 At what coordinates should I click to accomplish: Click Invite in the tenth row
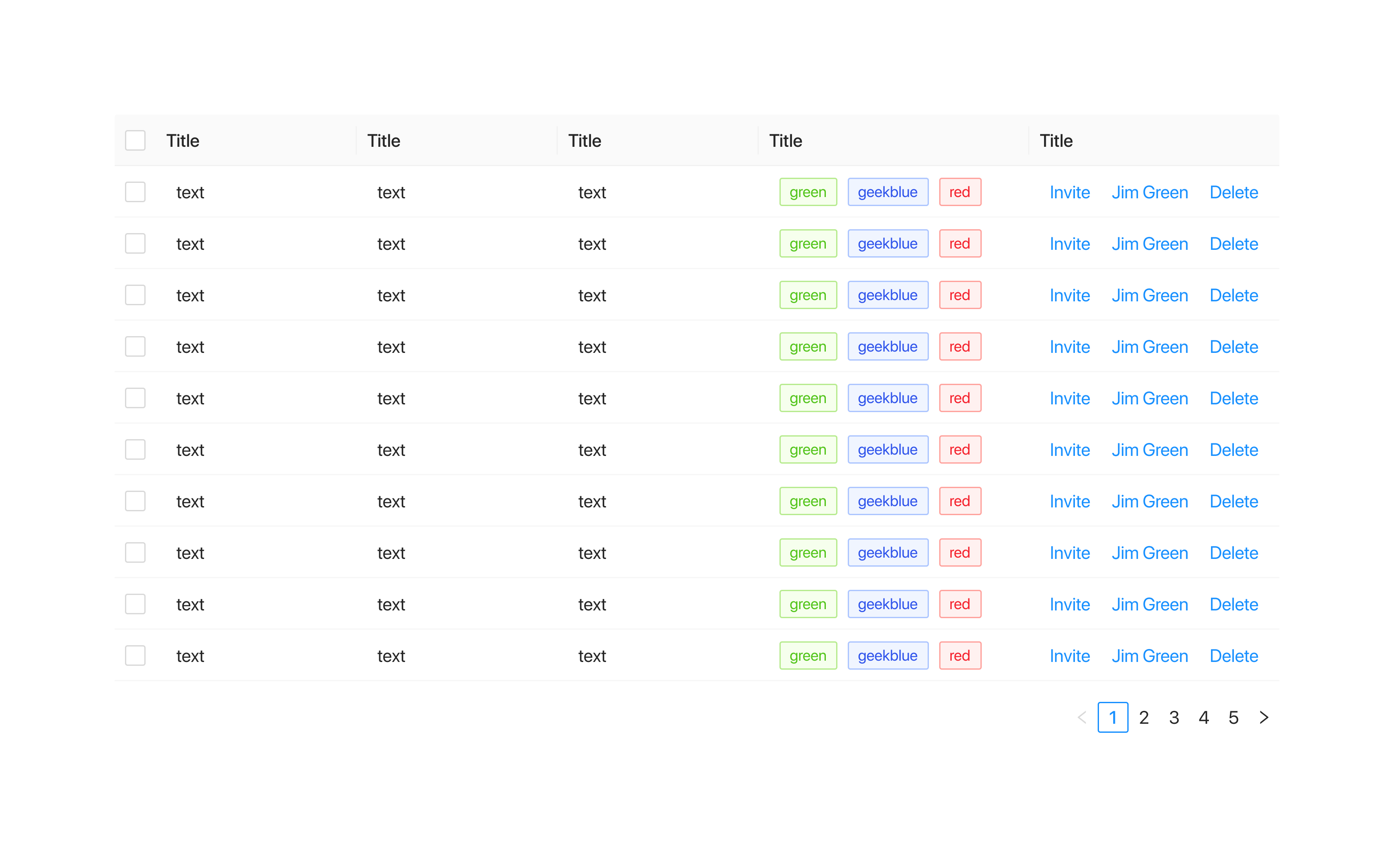pos(1070,656)
